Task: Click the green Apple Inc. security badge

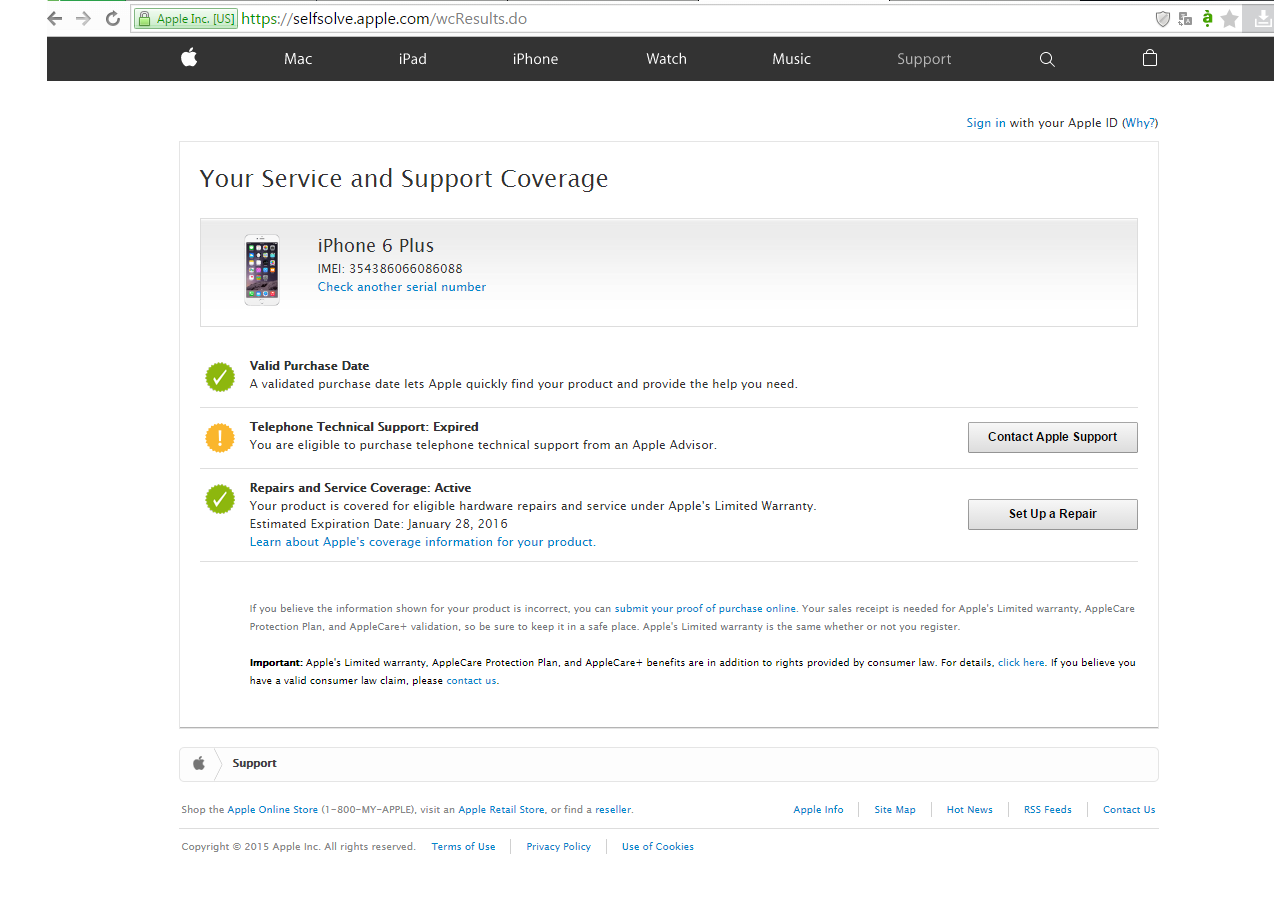Action: click(186, 19)
